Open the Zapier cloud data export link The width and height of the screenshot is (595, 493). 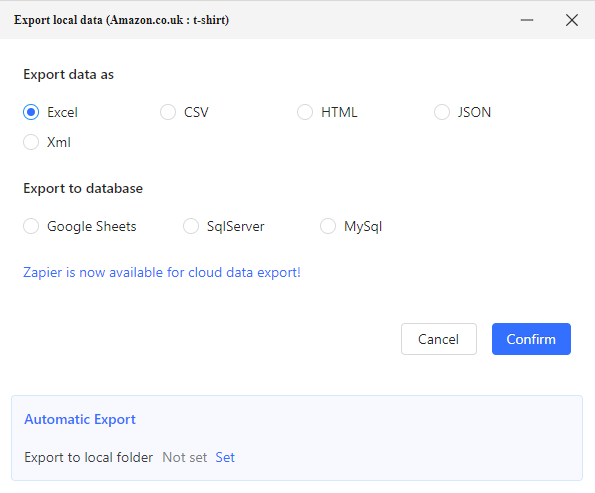(x=162, y=272)
